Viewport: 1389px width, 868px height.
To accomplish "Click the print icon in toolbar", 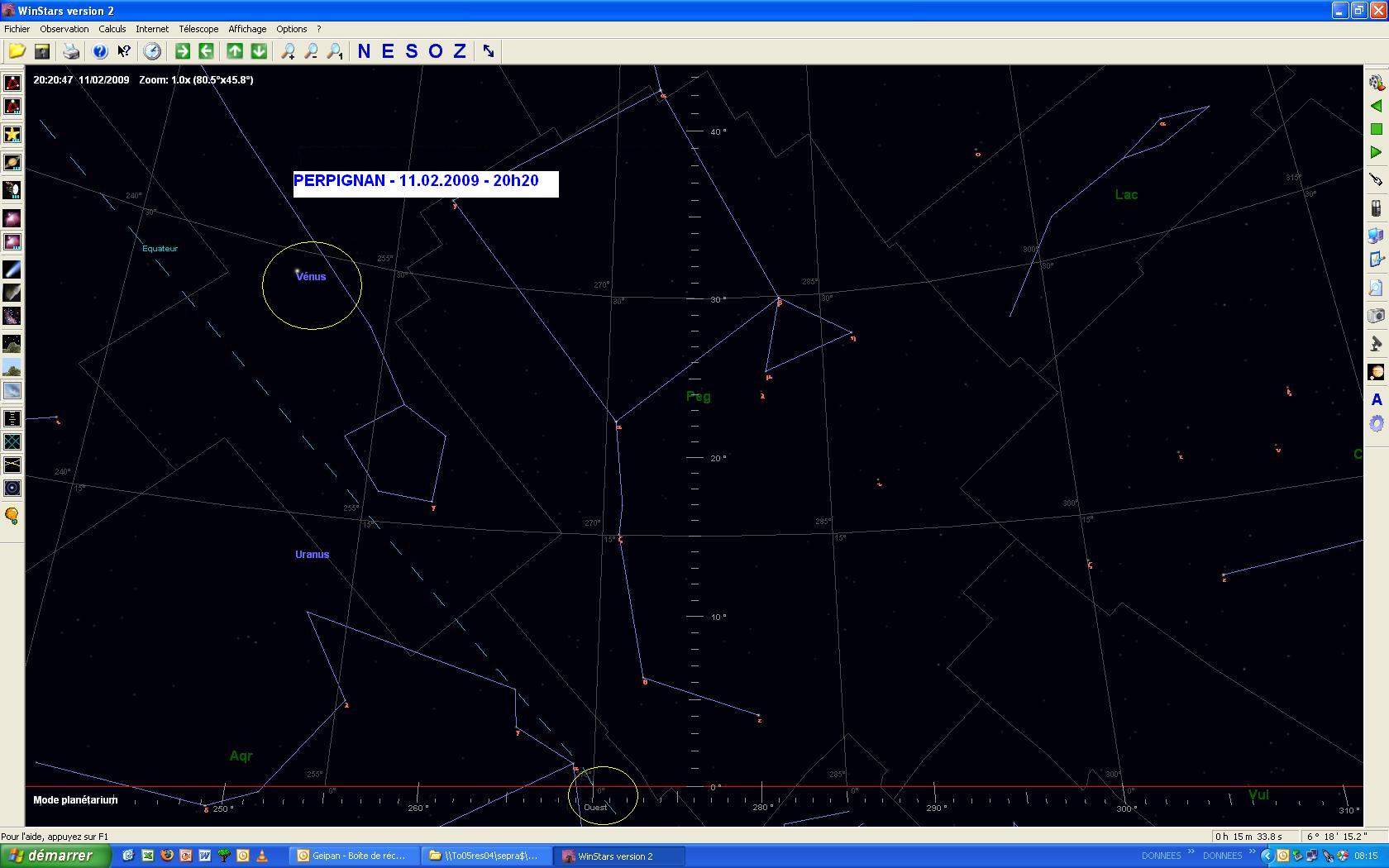I will coord(71,51).
